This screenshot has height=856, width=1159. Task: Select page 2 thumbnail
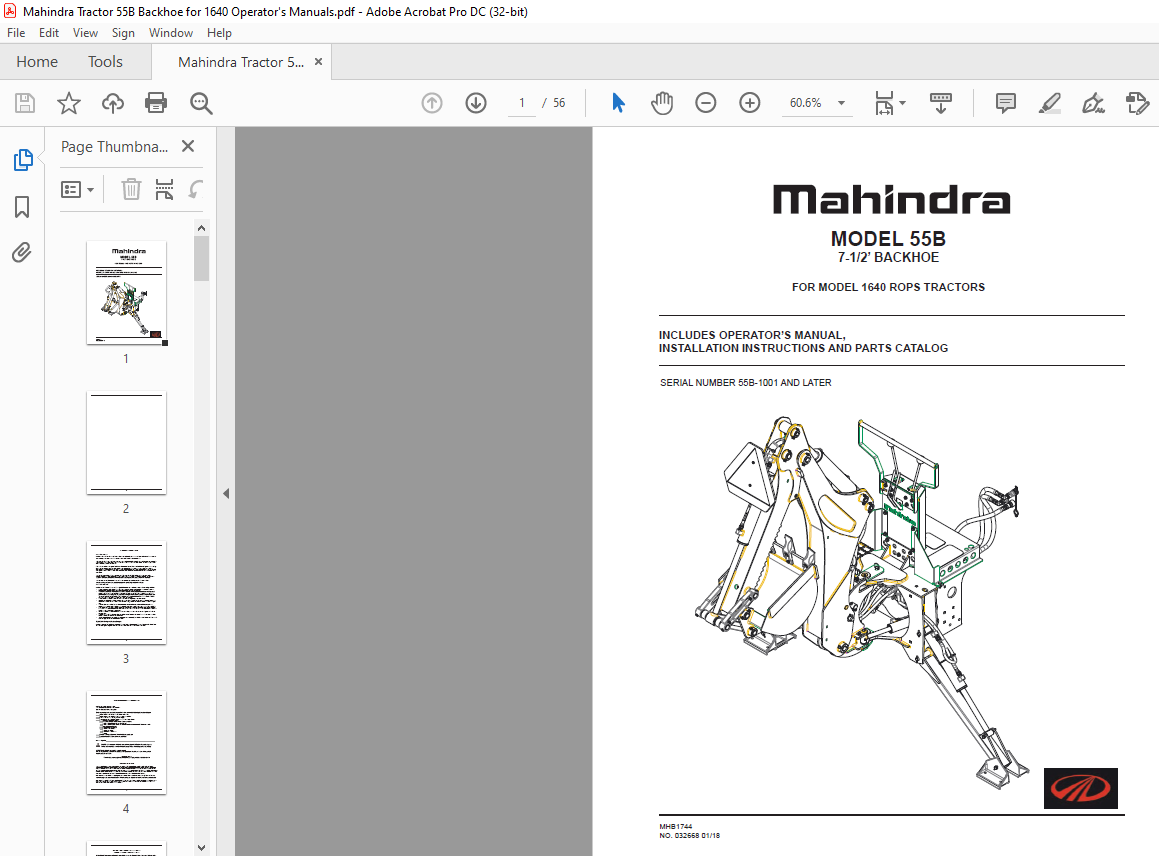point(126,442)
